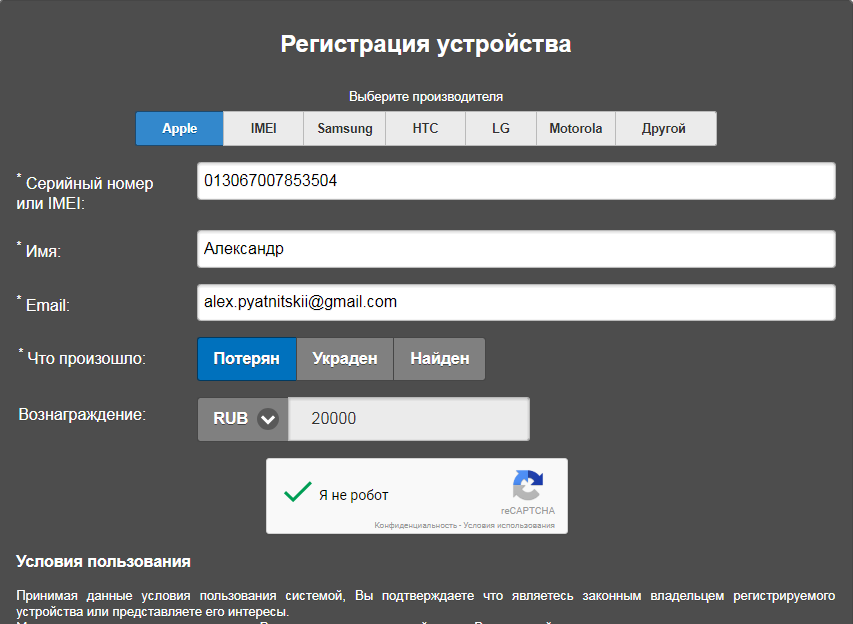Image resolution: width=853 pixels, height=624 pixels.
Task: Focus the "Имя" name input field
Action: [x=515, y=249]
